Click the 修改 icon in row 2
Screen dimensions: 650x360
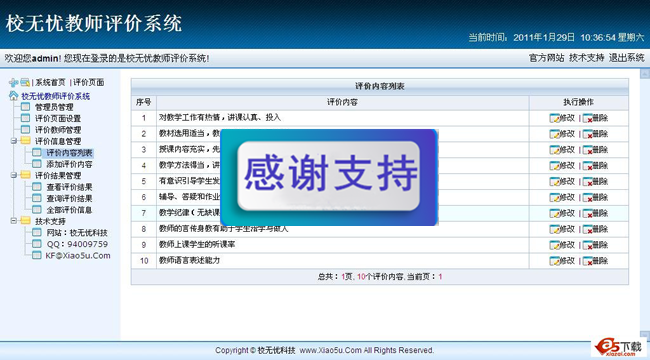pyautogui.click(x=554, y=134)
